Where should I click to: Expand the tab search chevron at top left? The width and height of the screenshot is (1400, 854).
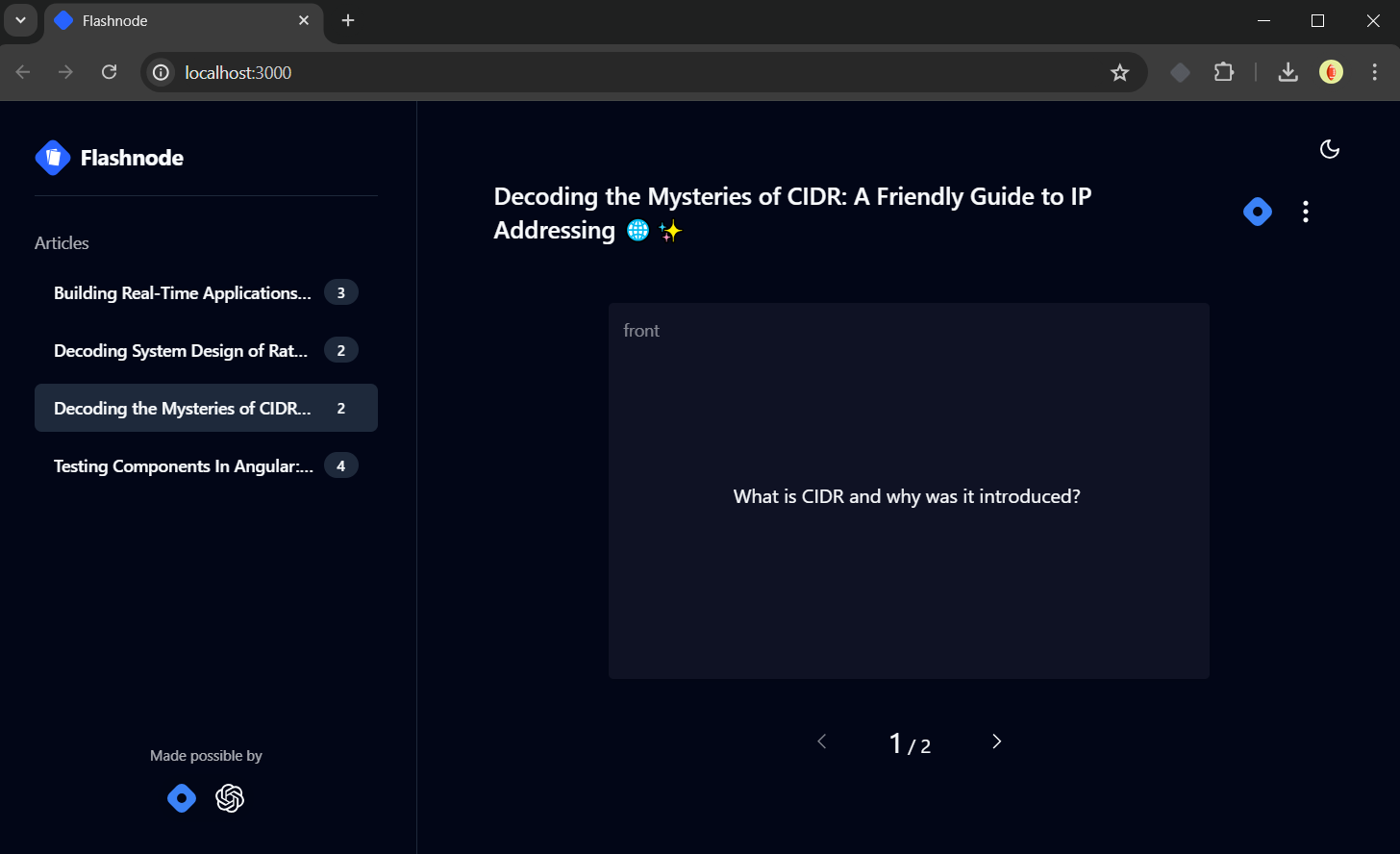pyautogui.click(x=20, y=20)
